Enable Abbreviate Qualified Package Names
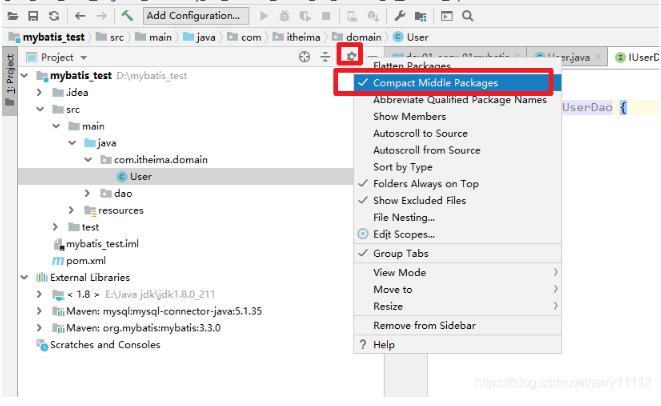 point(457,99)
